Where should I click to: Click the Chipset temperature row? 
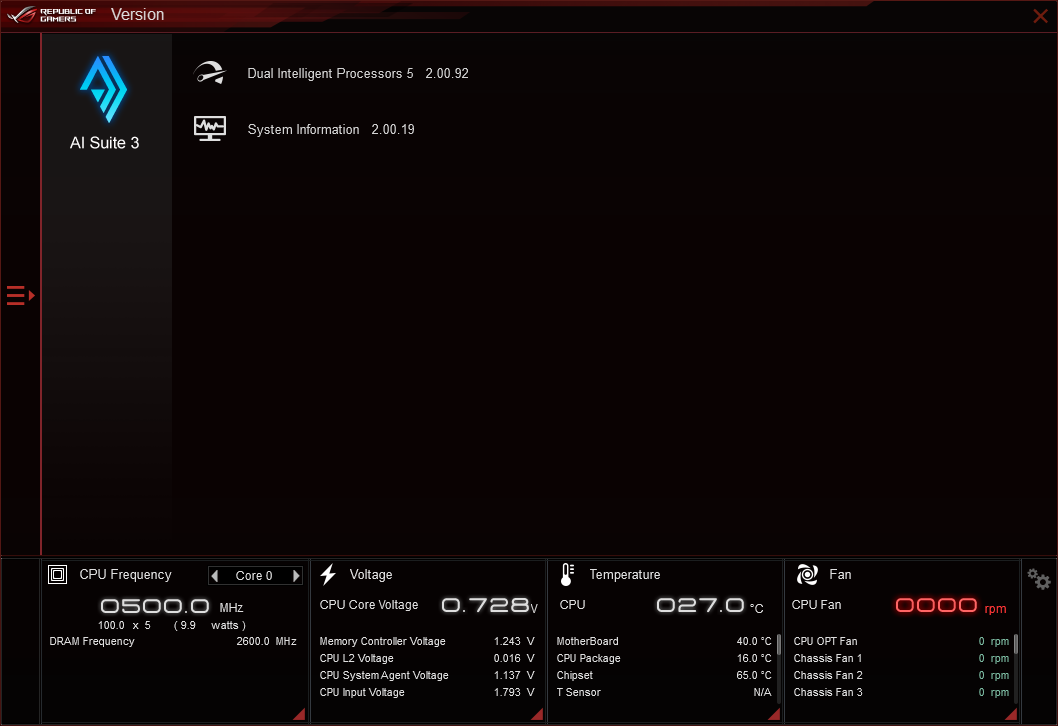coord(664,675)
